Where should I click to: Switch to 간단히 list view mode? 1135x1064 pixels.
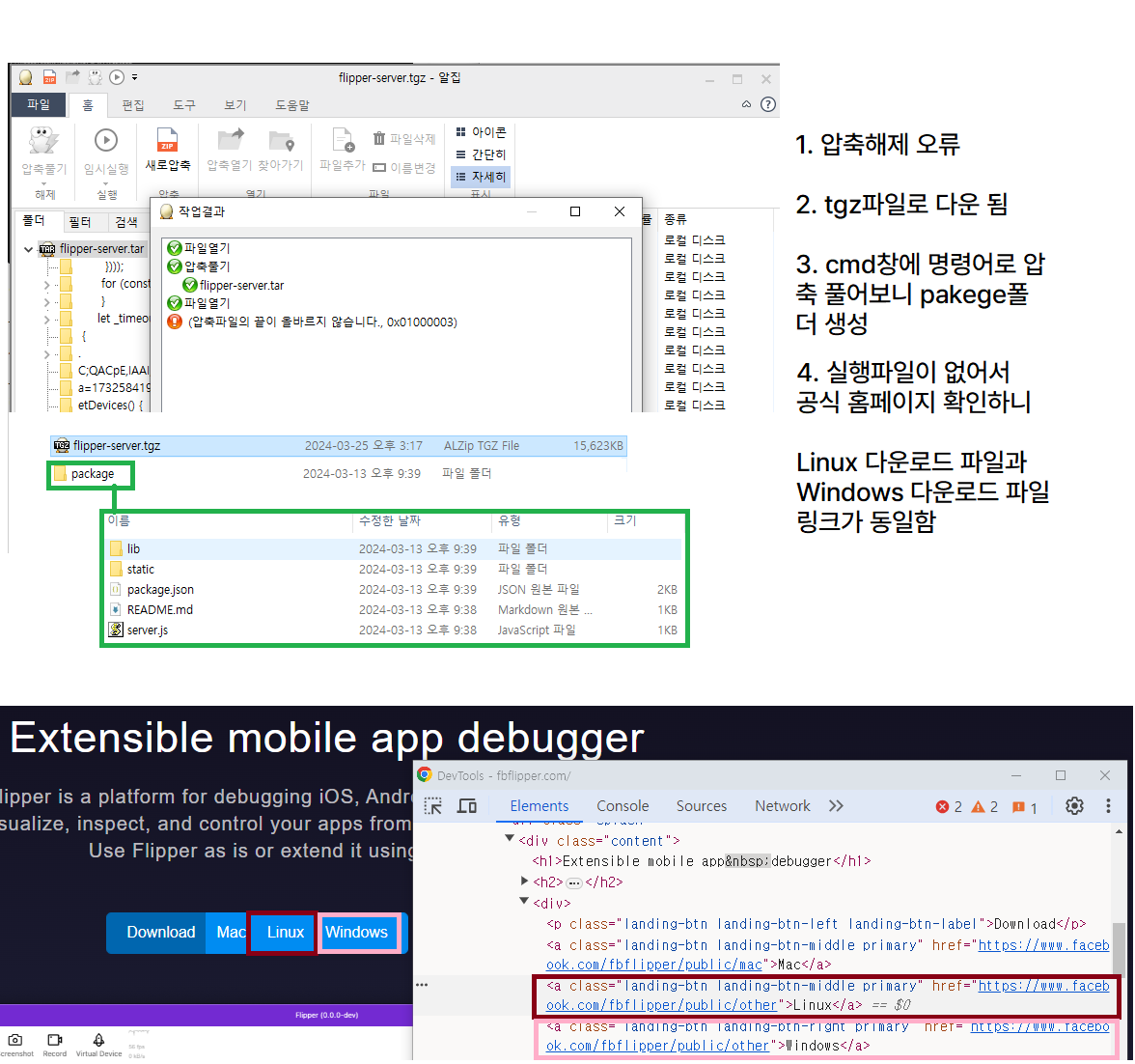pyautogui.click(x=481, y=154)
